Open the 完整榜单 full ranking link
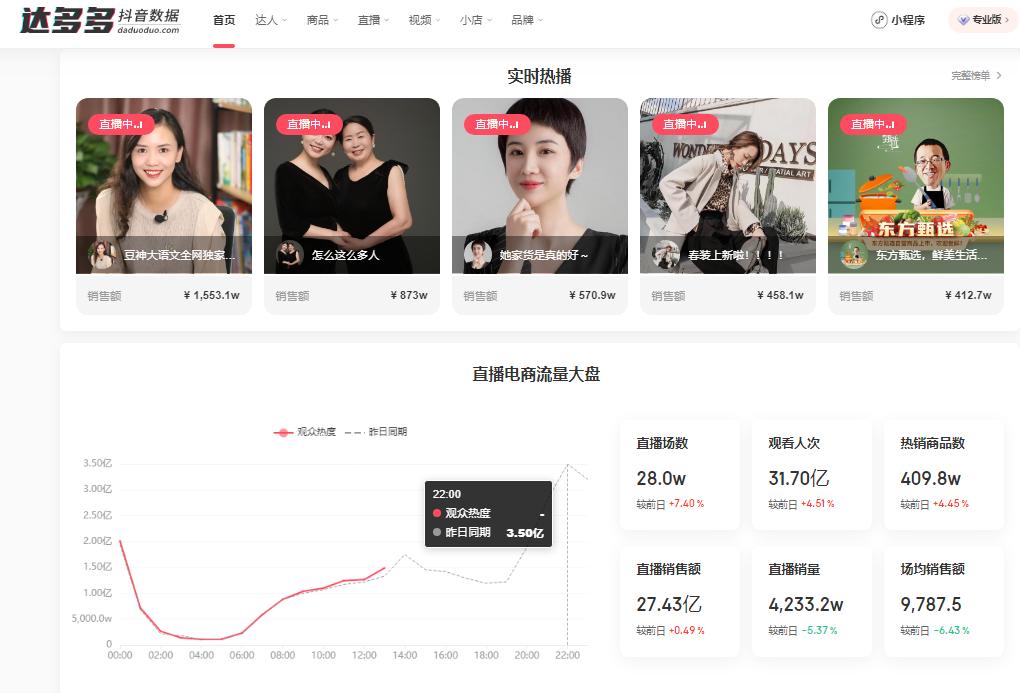The height and width of the screenshot is (693, 1020). pos(969,76)
